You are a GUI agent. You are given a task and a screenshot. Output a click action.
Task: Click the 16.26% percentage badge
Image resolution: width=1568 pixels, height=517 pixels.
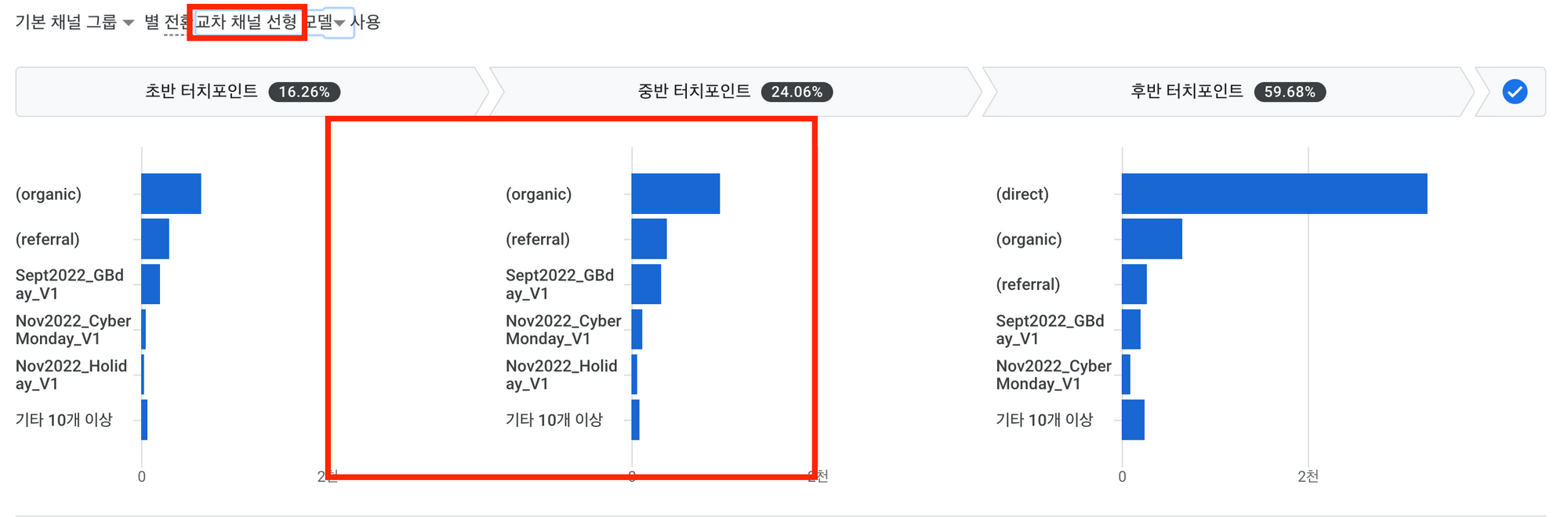coord(304,92)
